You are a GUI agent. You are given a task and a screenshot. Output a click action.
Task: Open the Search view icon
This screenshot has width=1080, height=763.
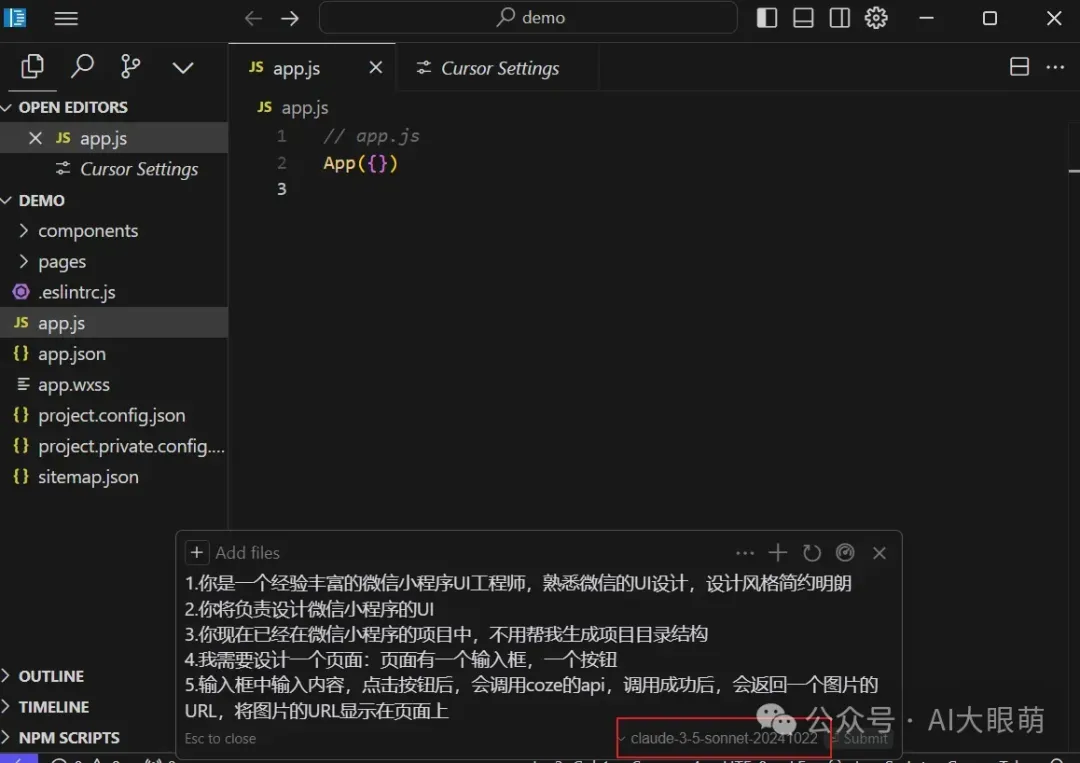pyautogui.click(x=82, y=67)
